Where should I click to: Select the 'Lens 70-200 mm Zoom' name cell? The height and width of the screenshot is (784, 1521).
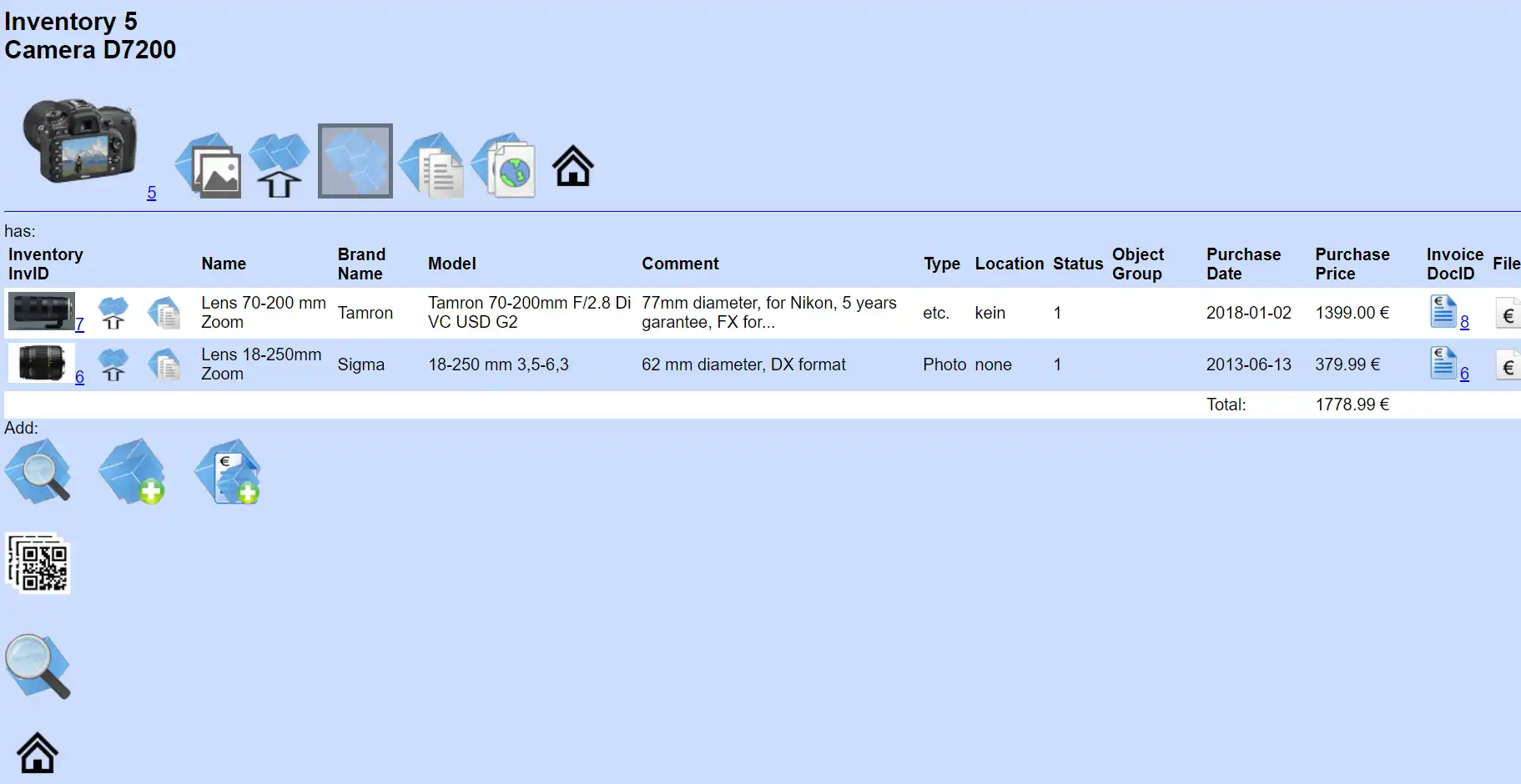point(264,312)
